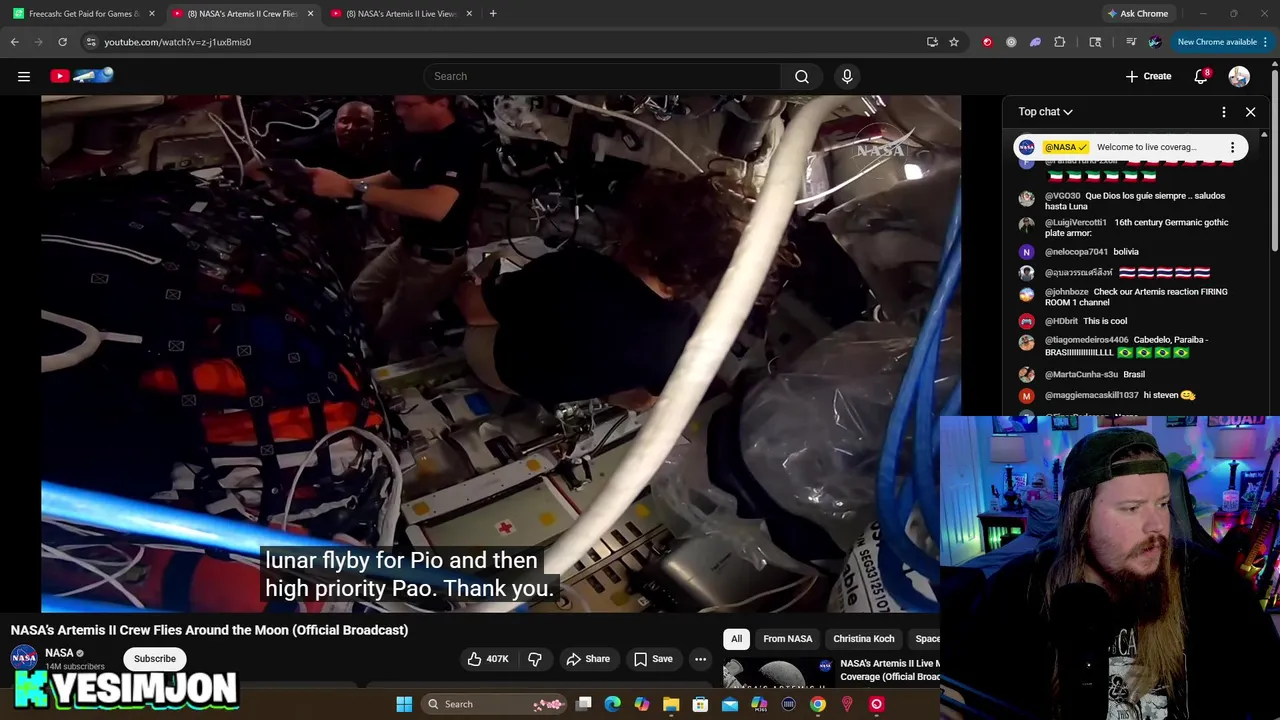Reload the current page
This screenshot has width=1280, height=720.
62,42
